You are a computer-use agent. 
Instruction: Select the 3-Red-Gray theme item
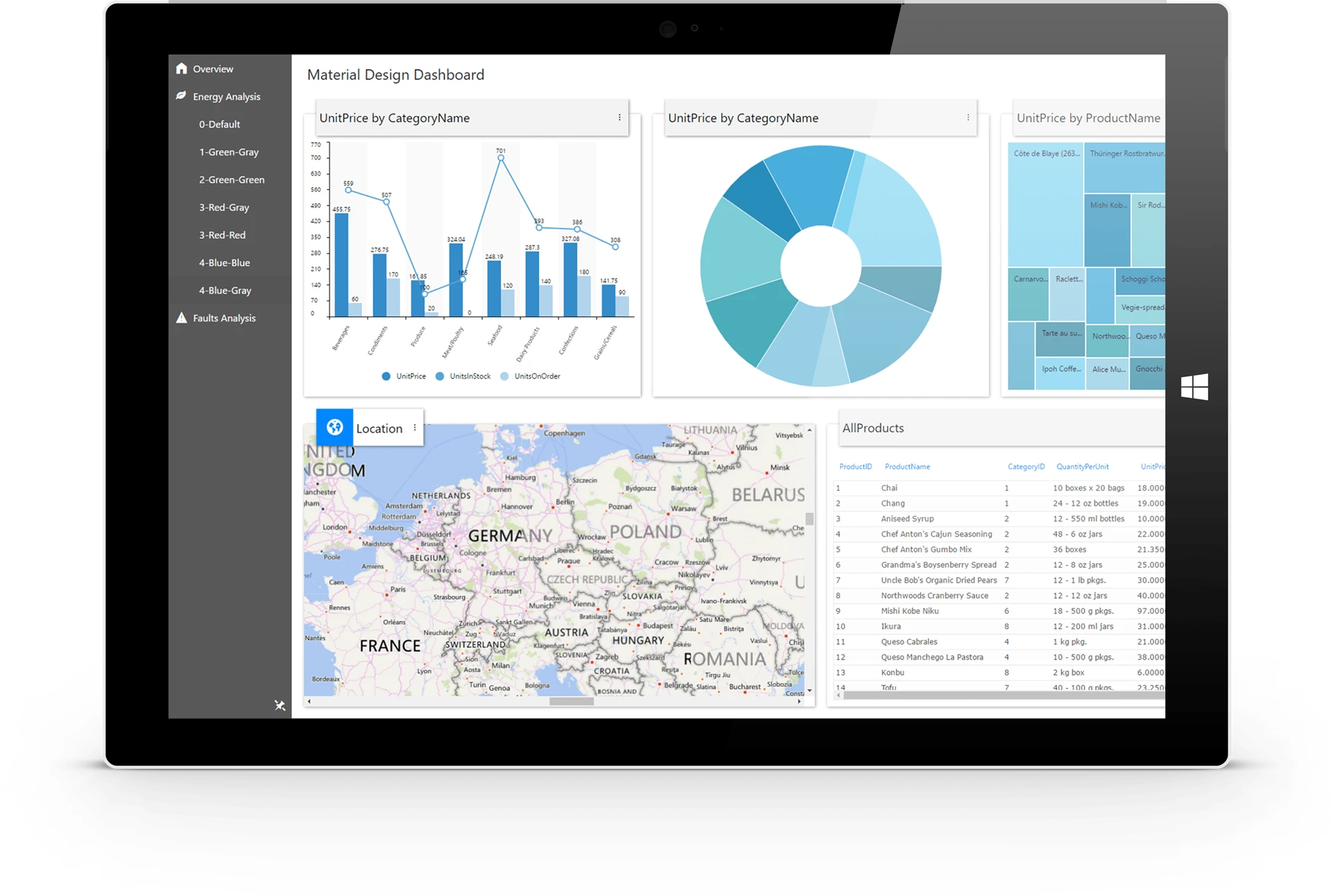click(224, 208)
